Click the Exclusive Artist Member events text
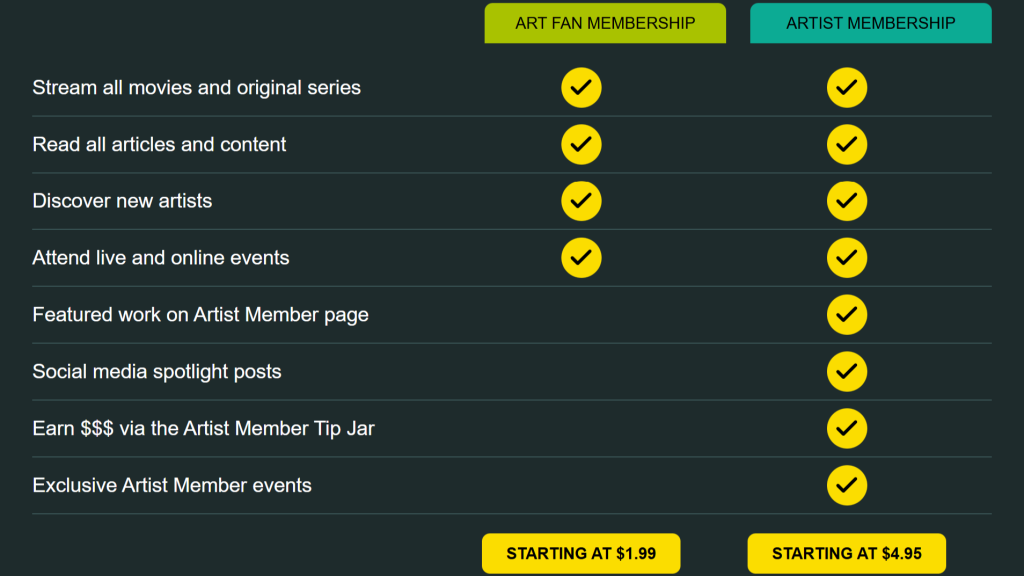Image resolution: width=1024 pixels, height=576 pixels. [172, 485]
